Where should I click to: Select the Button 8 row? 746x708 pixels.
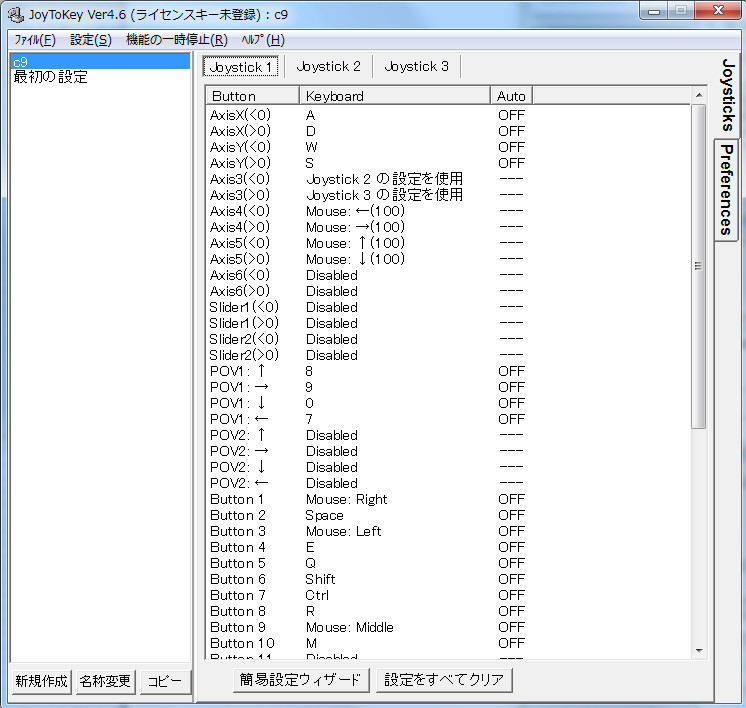pyautogui.click(x=449, y=611)
